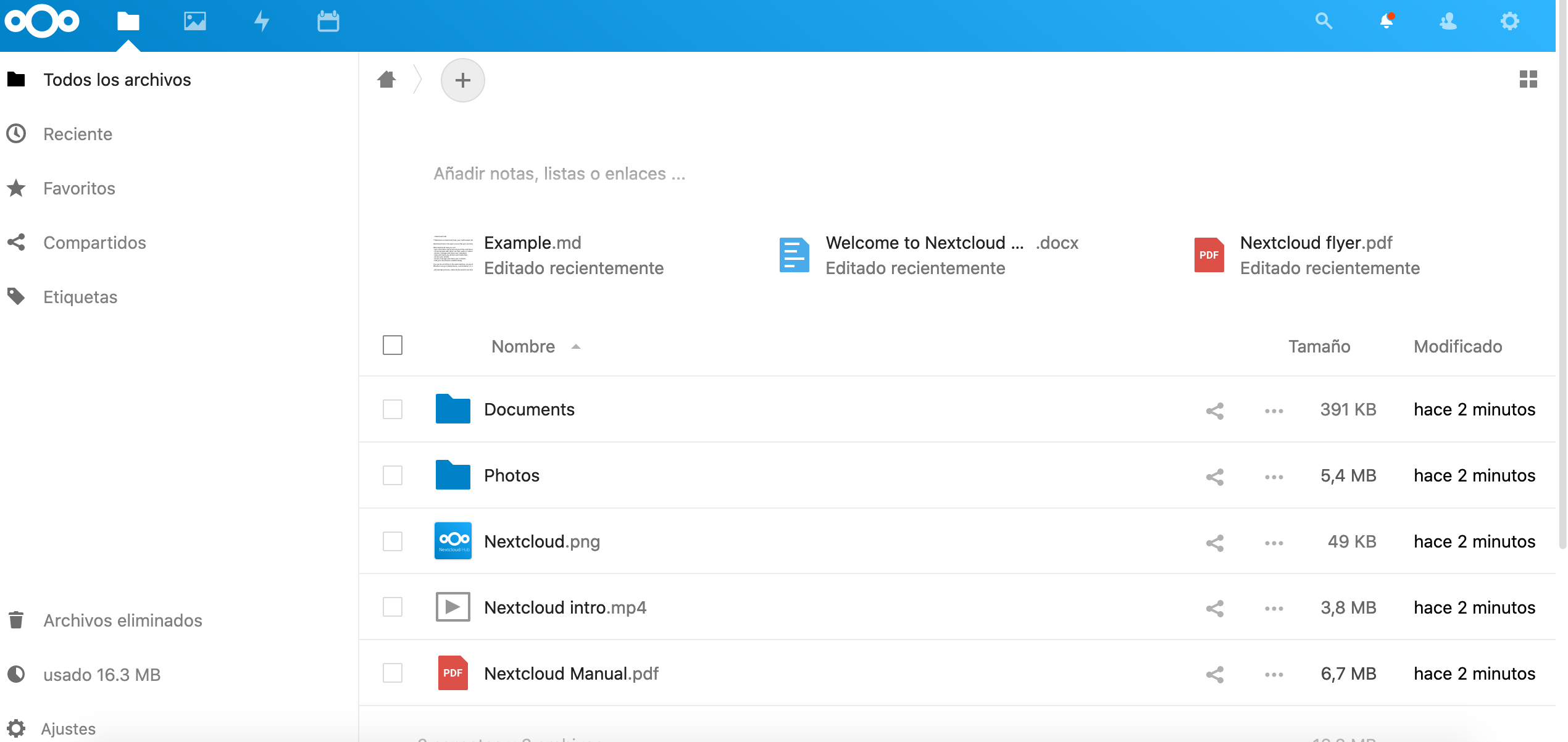Tick the select-all files checkbox
Screen dimensions: 1568x742
click(393, 345)
